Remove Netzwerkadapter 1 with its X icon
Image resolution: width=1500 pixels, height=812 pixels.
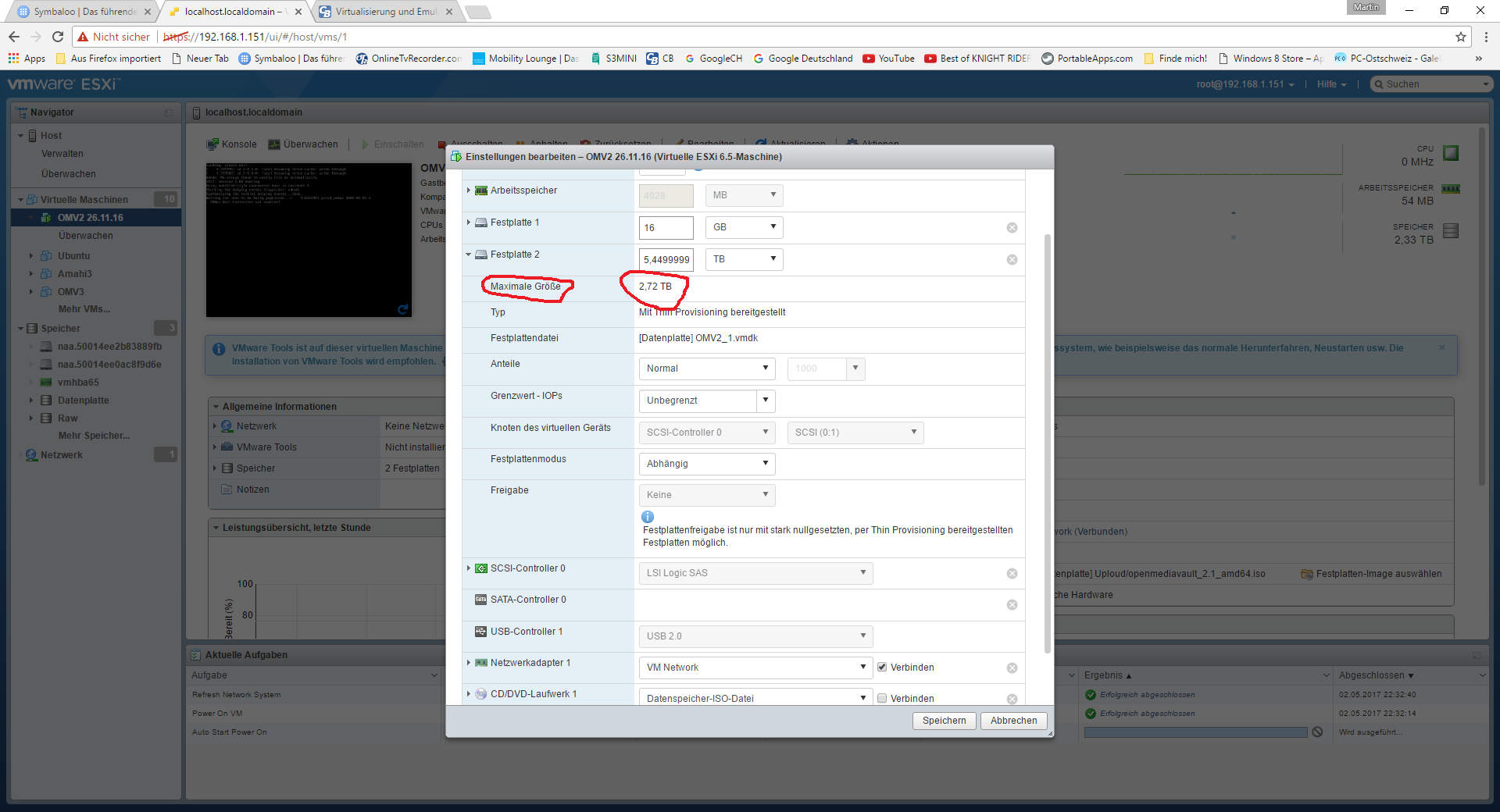[1012, 668]
